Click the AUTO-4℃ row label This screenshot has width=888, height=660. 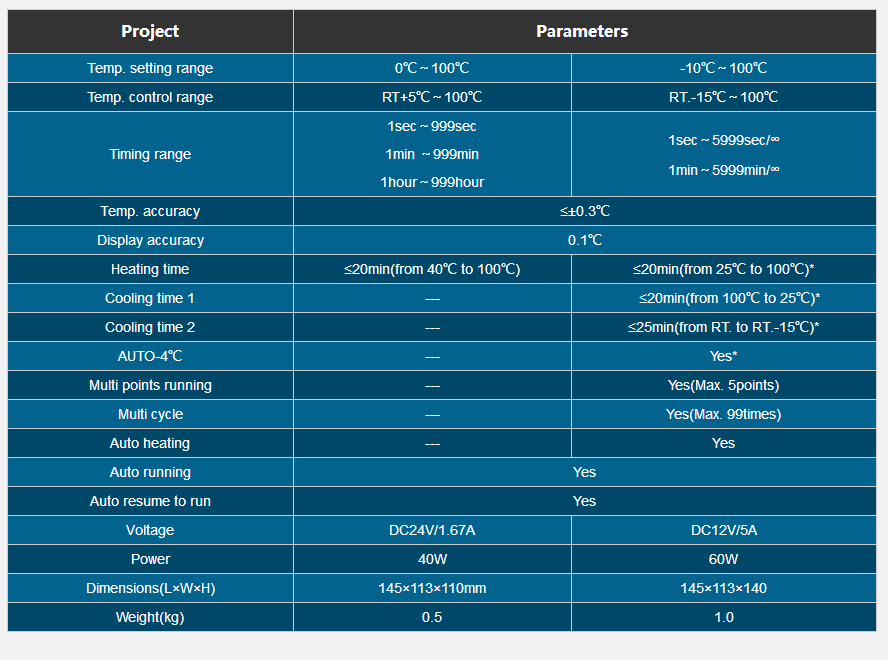pyautogui.click(x=150, y=356)
